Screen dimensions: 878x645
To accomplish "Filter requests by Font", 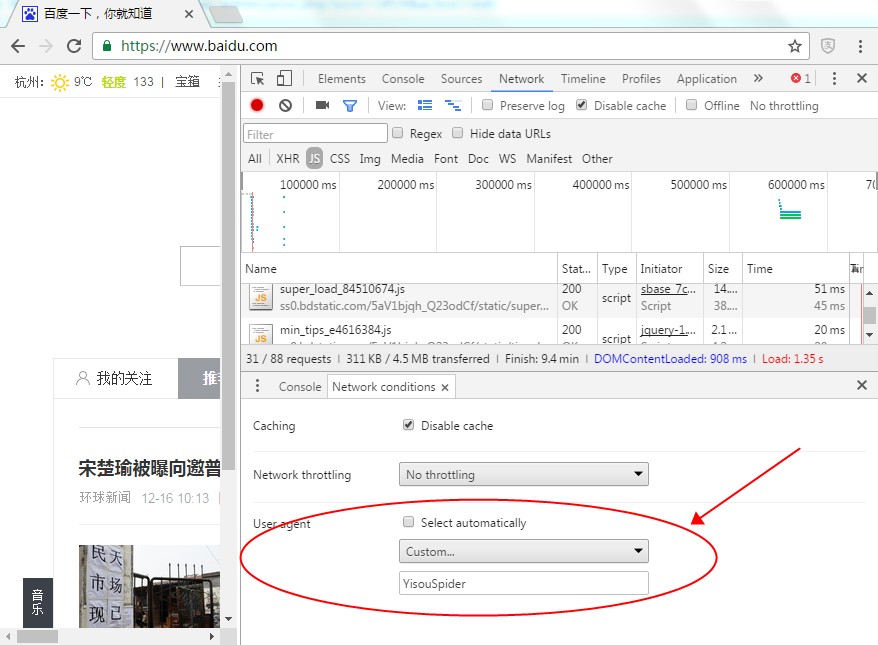I will tap(446, 159).
